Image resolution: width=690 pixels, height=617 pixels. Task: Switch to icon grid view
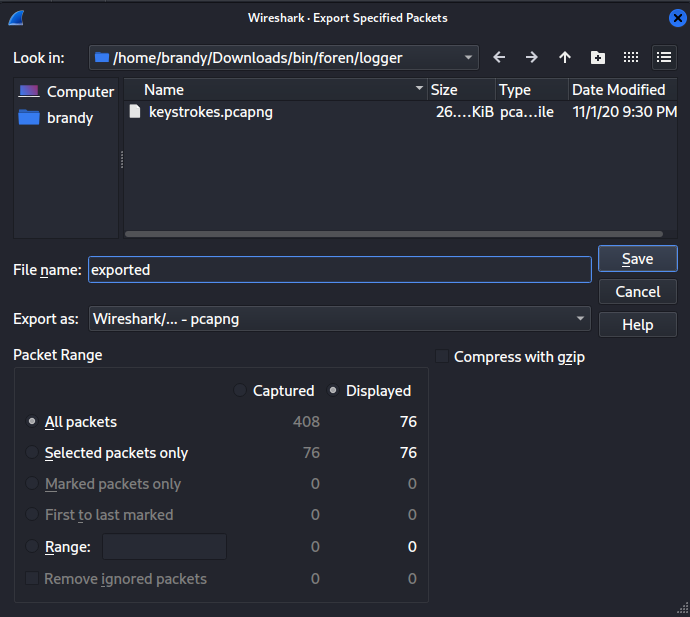click(x=631, y=57)
